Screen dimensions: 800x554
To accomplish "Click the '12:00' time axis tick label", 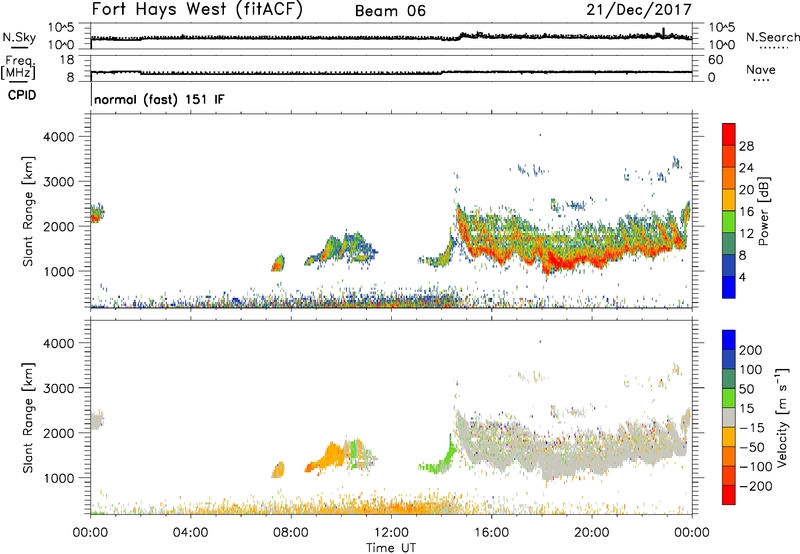I will pyautogui.click(x=391, y=533).
